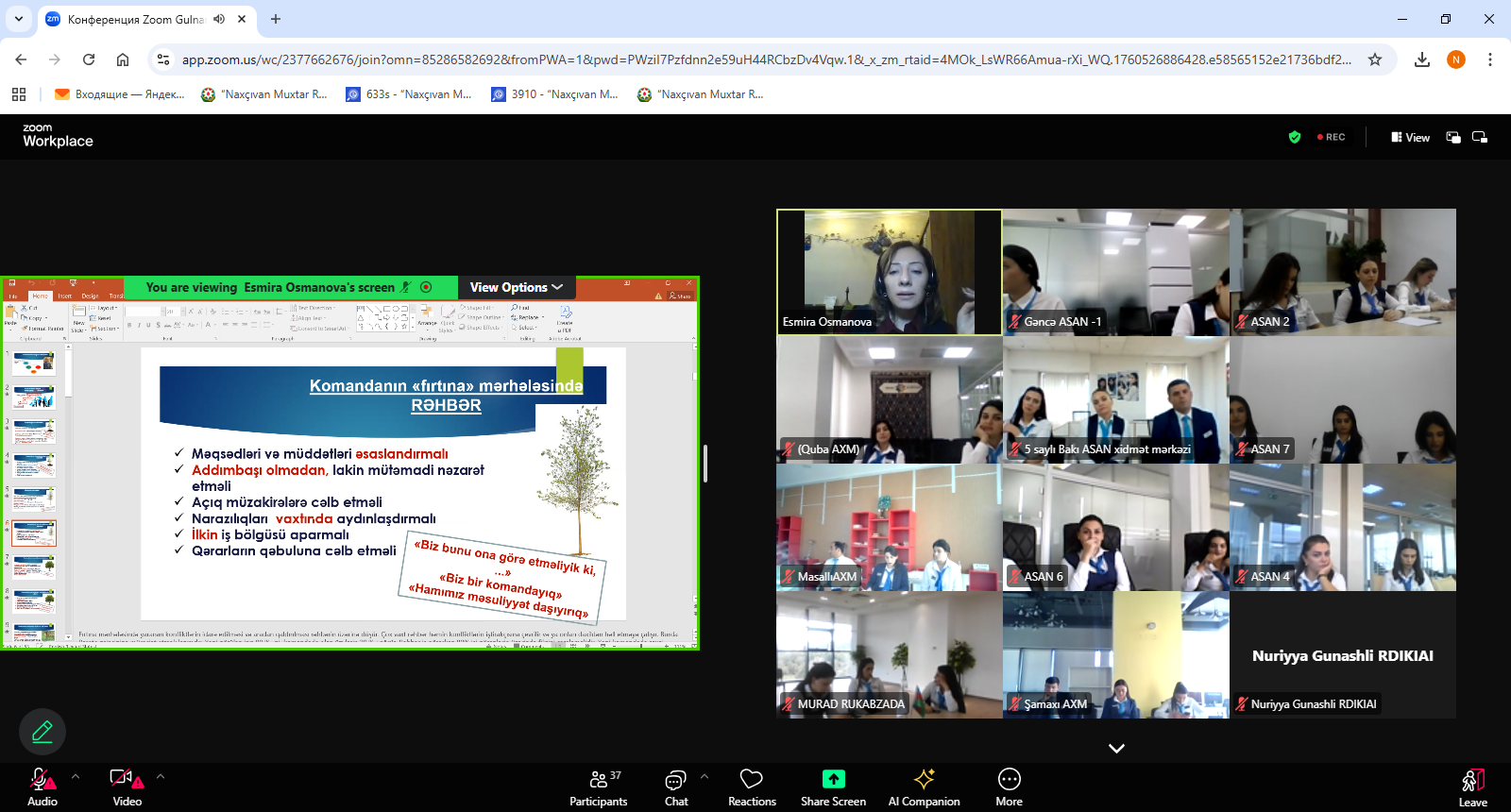Viewport: 1511px width, 812px height.
Task: Open the More options menu
Action: (1009, 787)
